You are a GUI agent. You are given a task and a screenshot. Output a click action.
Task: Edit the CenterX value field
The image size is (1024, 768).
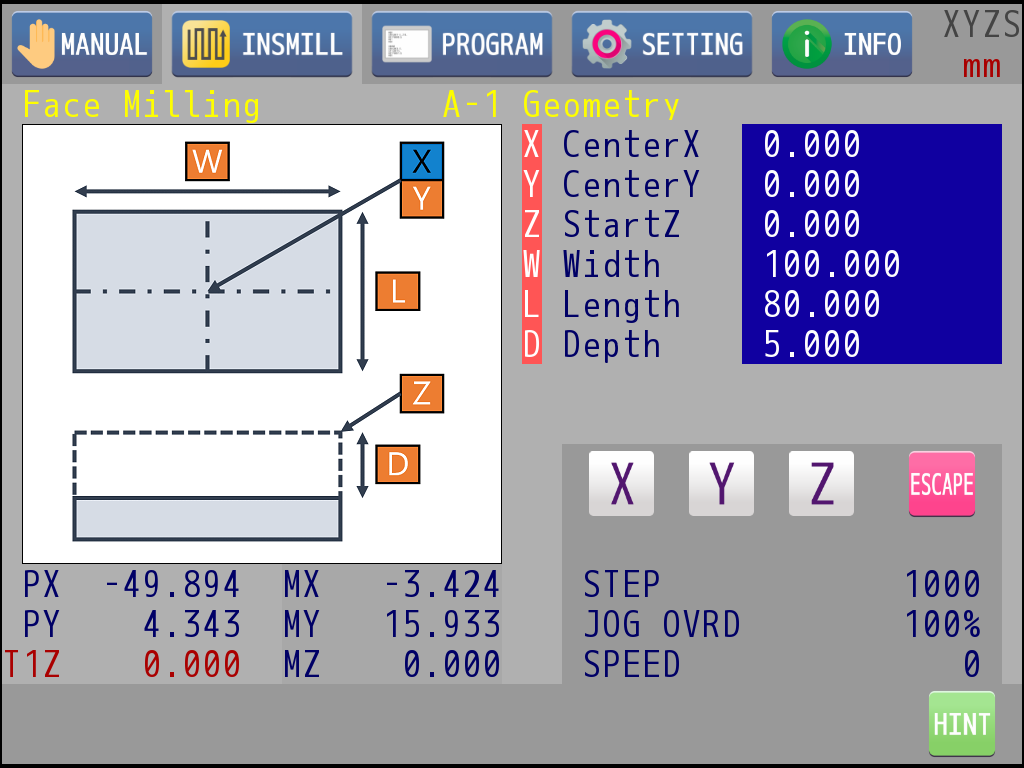point(871,145)
